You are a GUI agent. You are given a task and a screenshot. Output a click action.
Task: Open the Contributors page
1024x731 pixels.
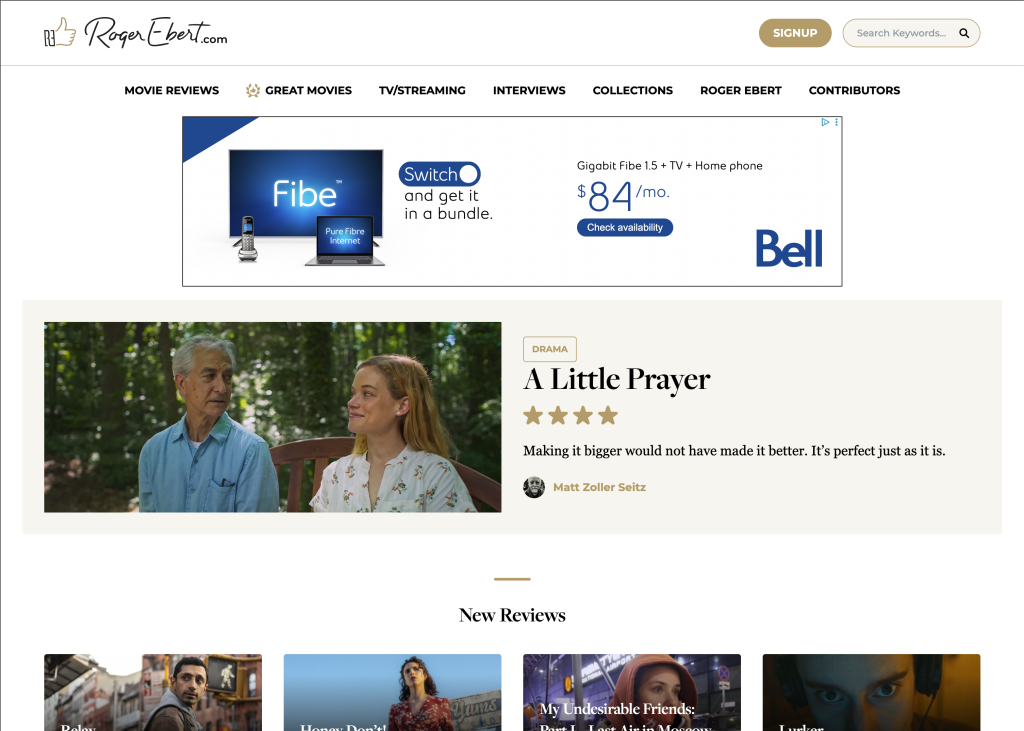point(854,90)
